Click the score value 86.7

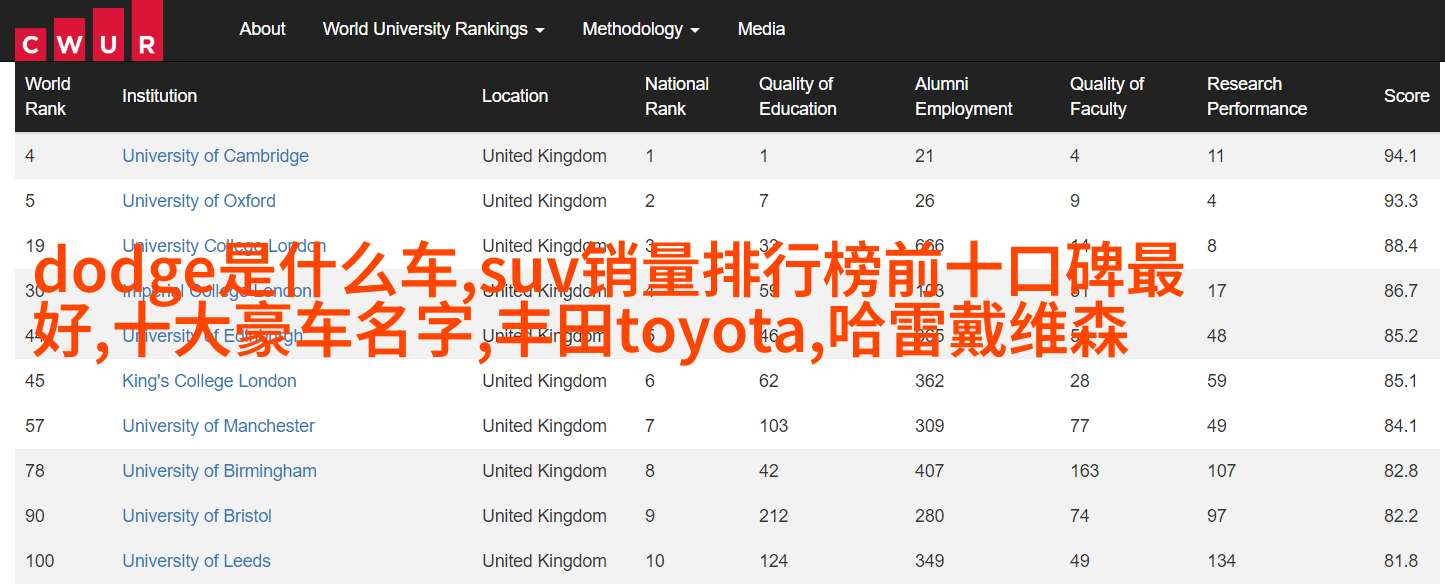(1401, 291)
